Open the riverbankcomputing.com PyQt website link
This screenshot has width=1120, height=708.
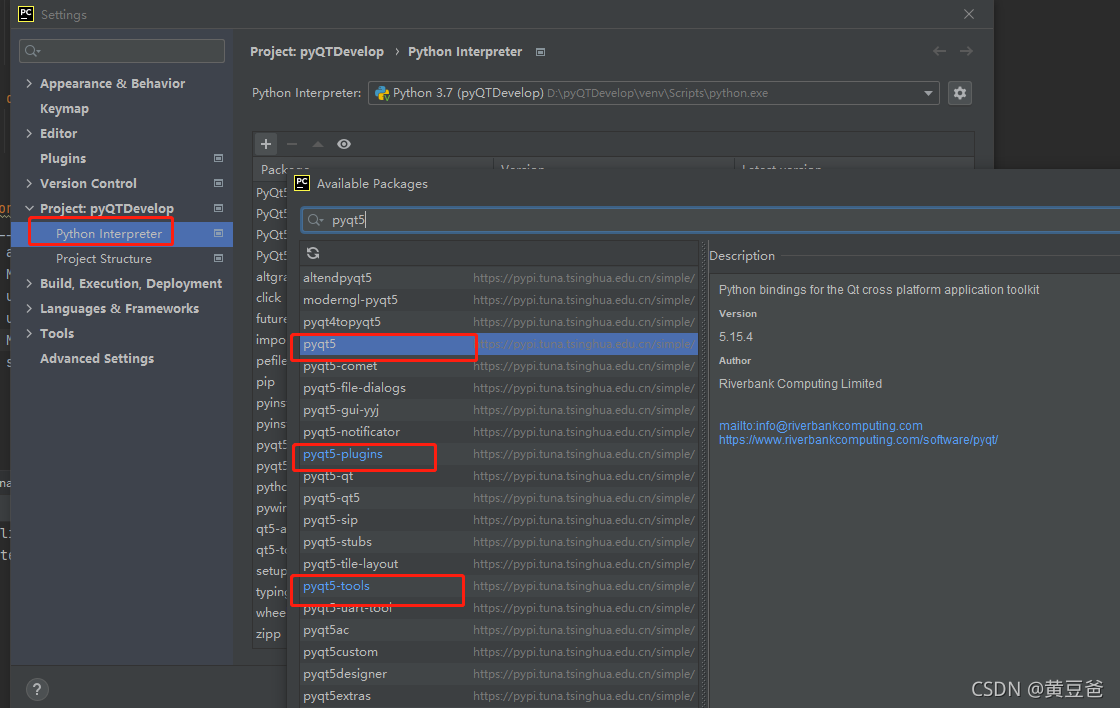(x=858, y=440)
